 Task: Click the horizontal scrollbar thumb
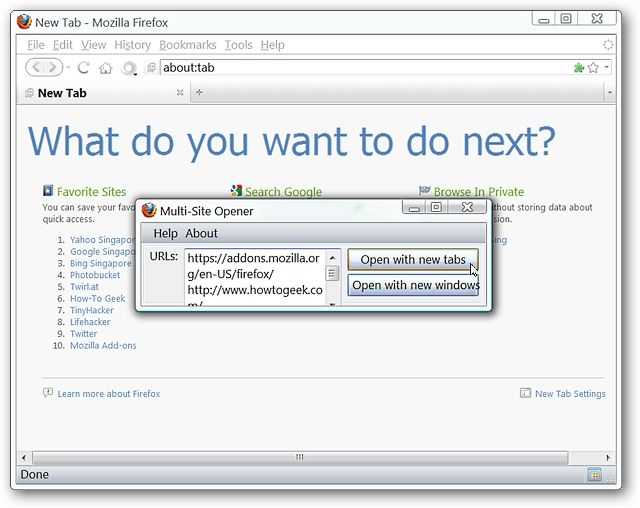click(x=300, y=457)
